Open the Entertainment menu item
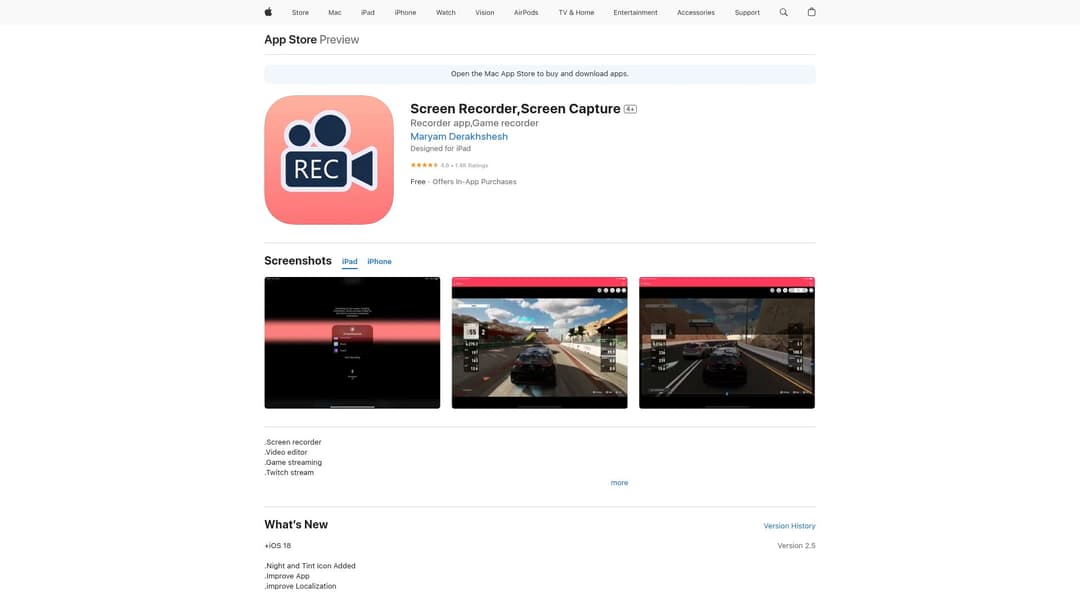Image resolution: width=1080 pixels, height=608 pixels. [635, 12]
